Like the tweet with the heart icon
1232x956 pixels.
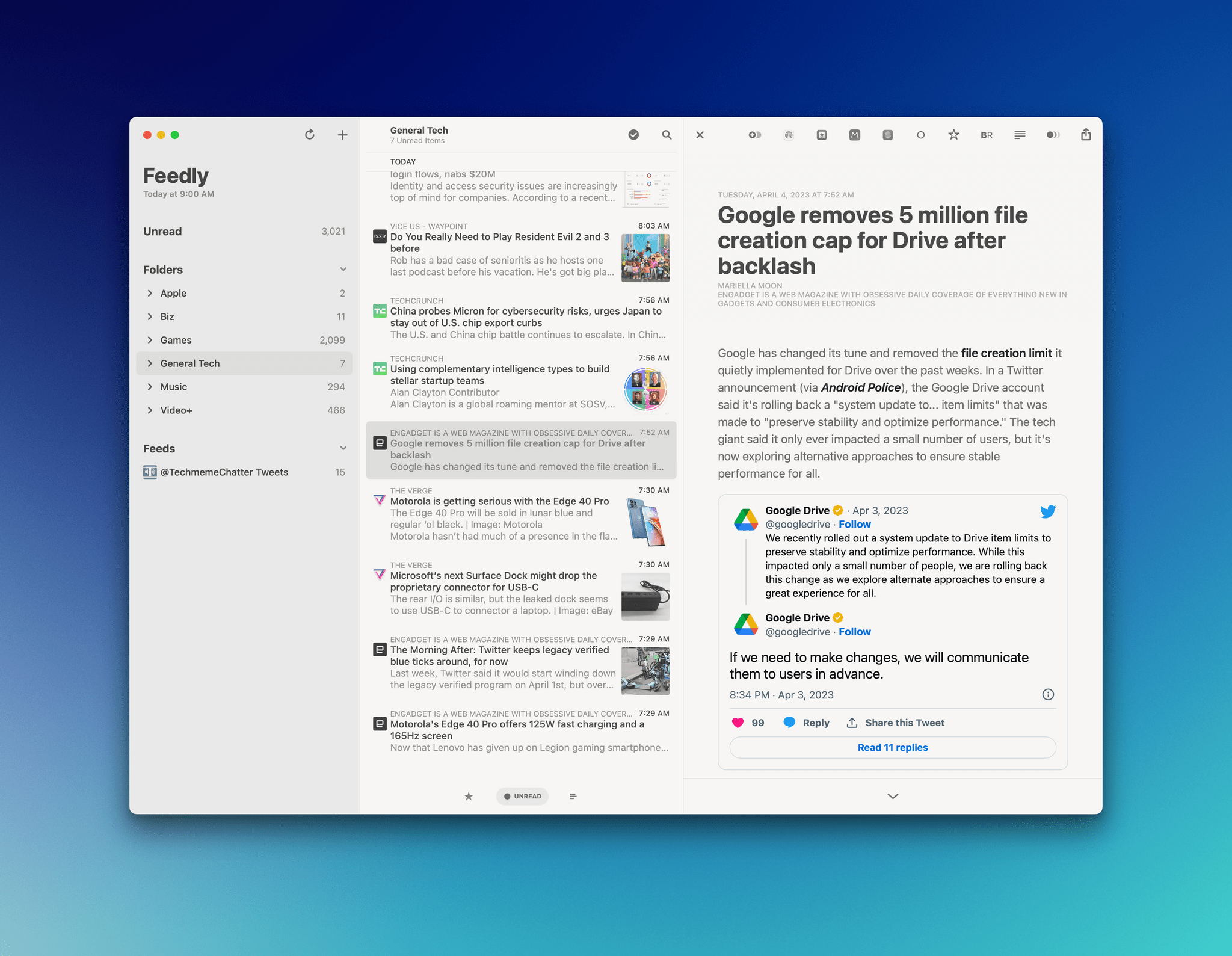click(x=738, y=723)
